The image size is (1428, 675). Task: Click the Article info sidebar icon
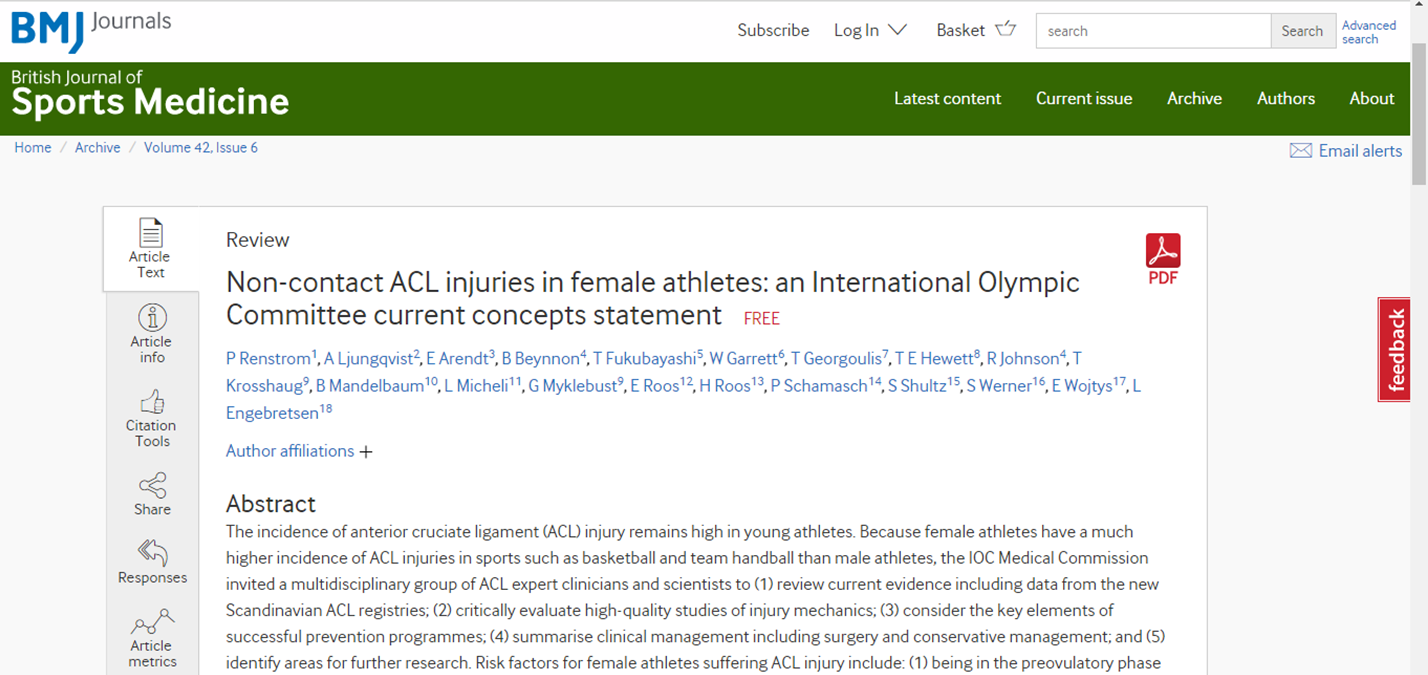pyautogui.click(x=152, y=318)
